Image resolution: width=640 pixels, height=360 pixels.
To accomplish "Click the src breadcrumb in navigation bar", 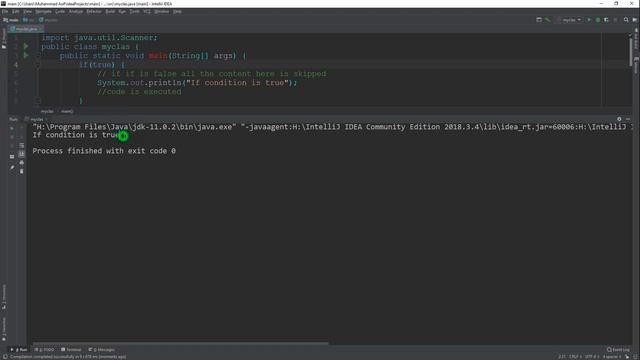I will (x=29, y=20).
